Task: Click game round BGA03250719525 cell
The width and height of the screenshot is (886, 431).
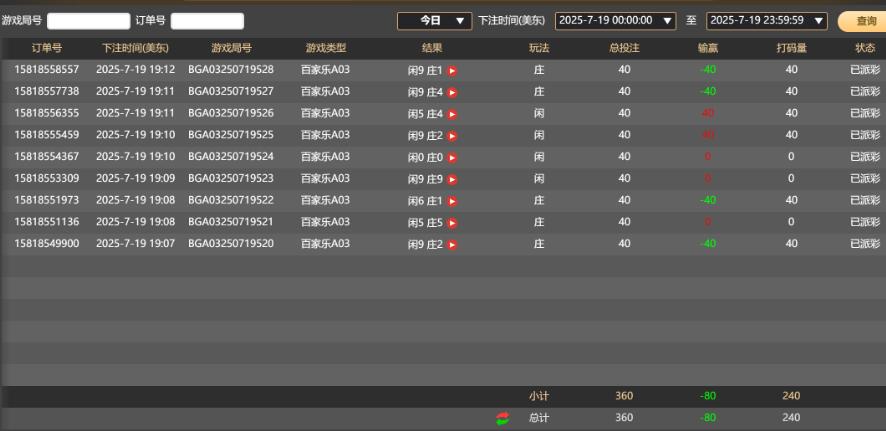Action: (x=231, y=135)
